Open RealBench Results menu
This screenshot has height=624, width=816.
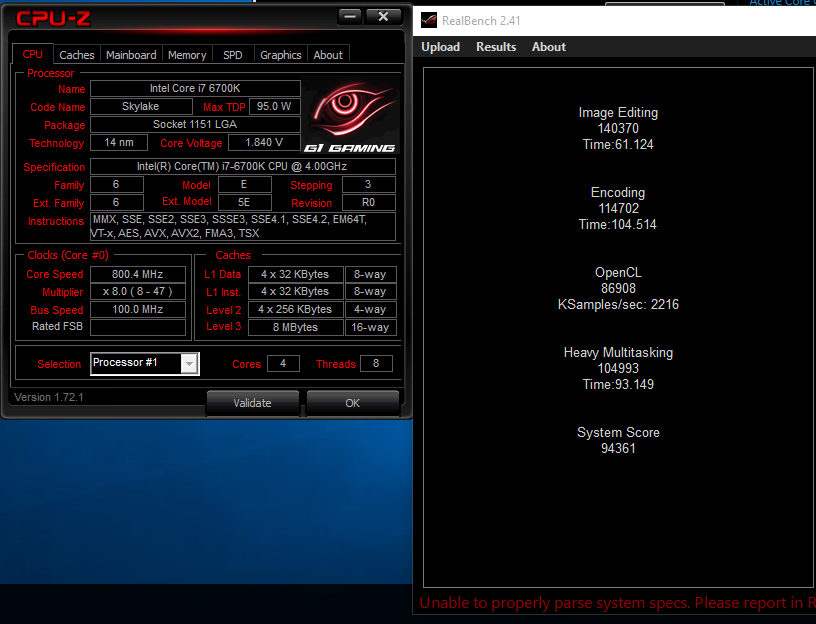coord(496,47)
